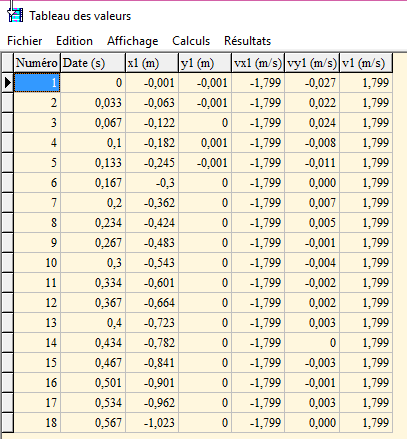Select the vy1 cell showing -0,027
This screenshot has height=439, width=407.
[312, 83]
